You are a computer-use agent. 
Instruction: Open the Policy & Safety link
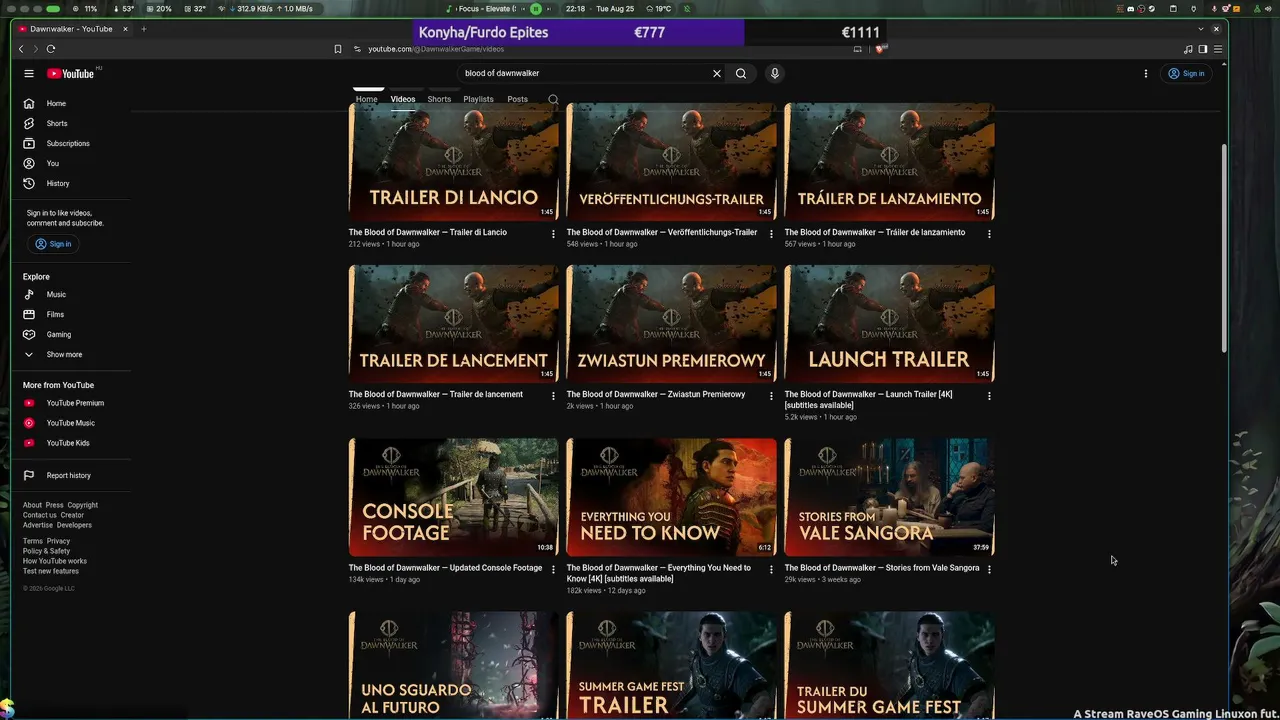[x=46, y=551]
